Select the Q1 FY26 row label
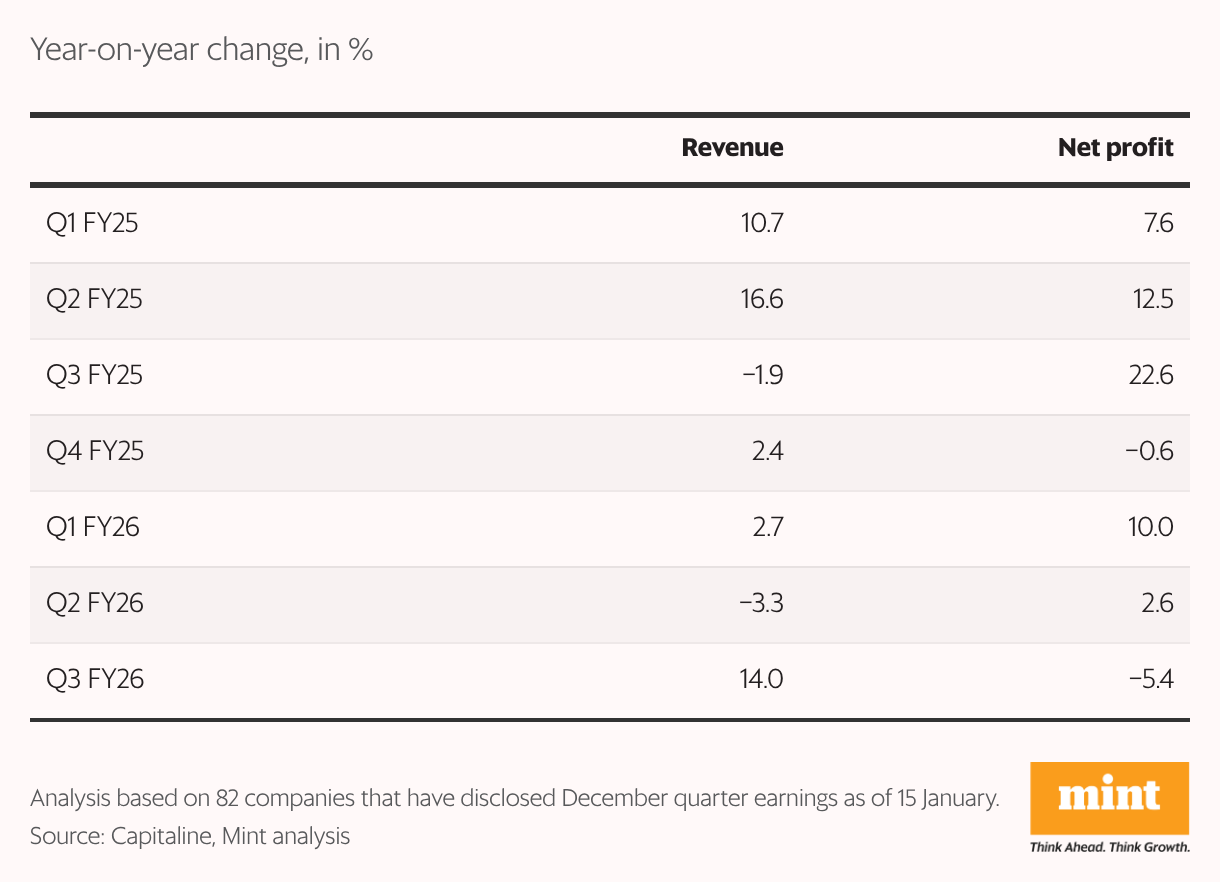The width and height of the screenshot is (1220, 882). click(93, 527)
